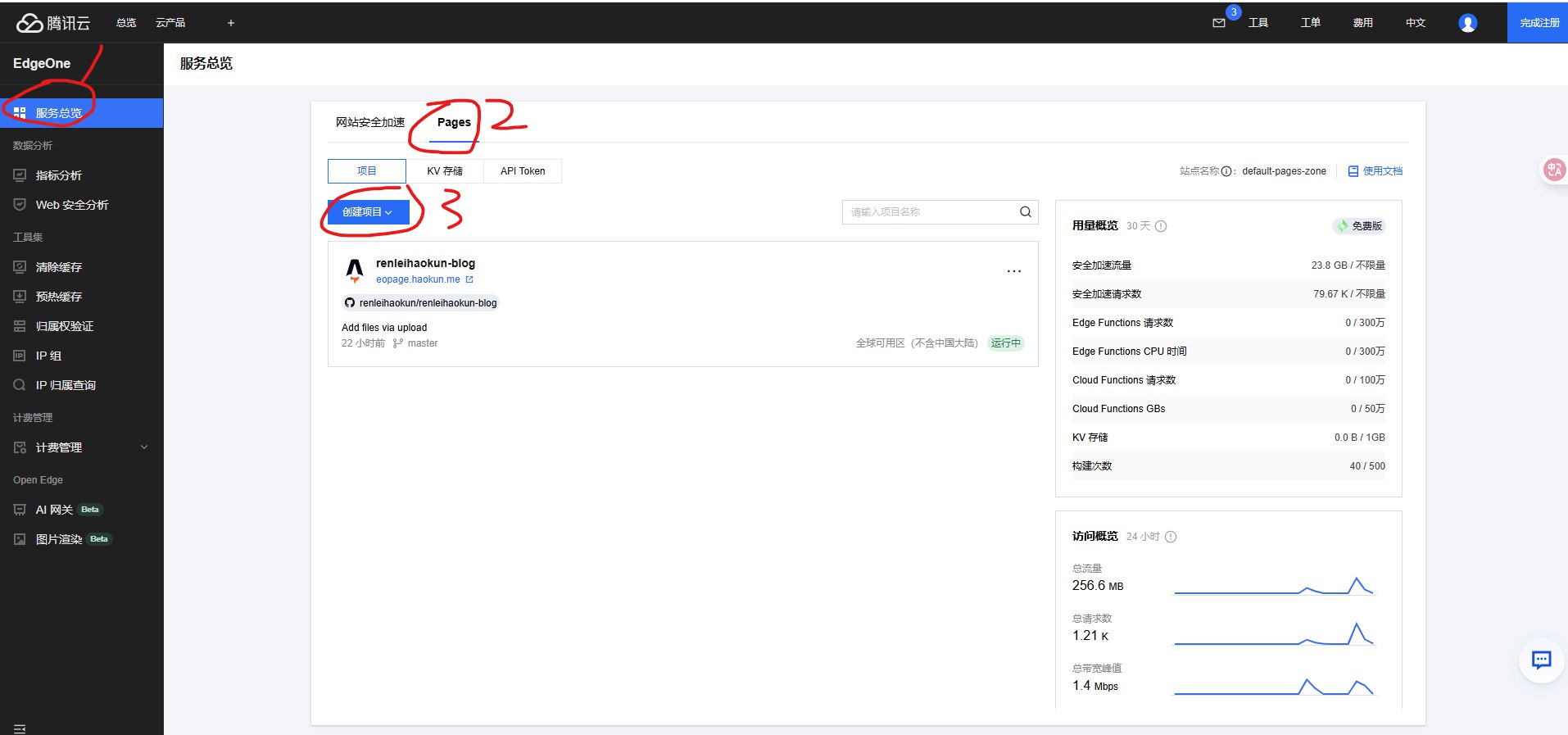Open the 中文 language selector
This screenshot has width=1568, height=735.
(x=1415, y=23)
